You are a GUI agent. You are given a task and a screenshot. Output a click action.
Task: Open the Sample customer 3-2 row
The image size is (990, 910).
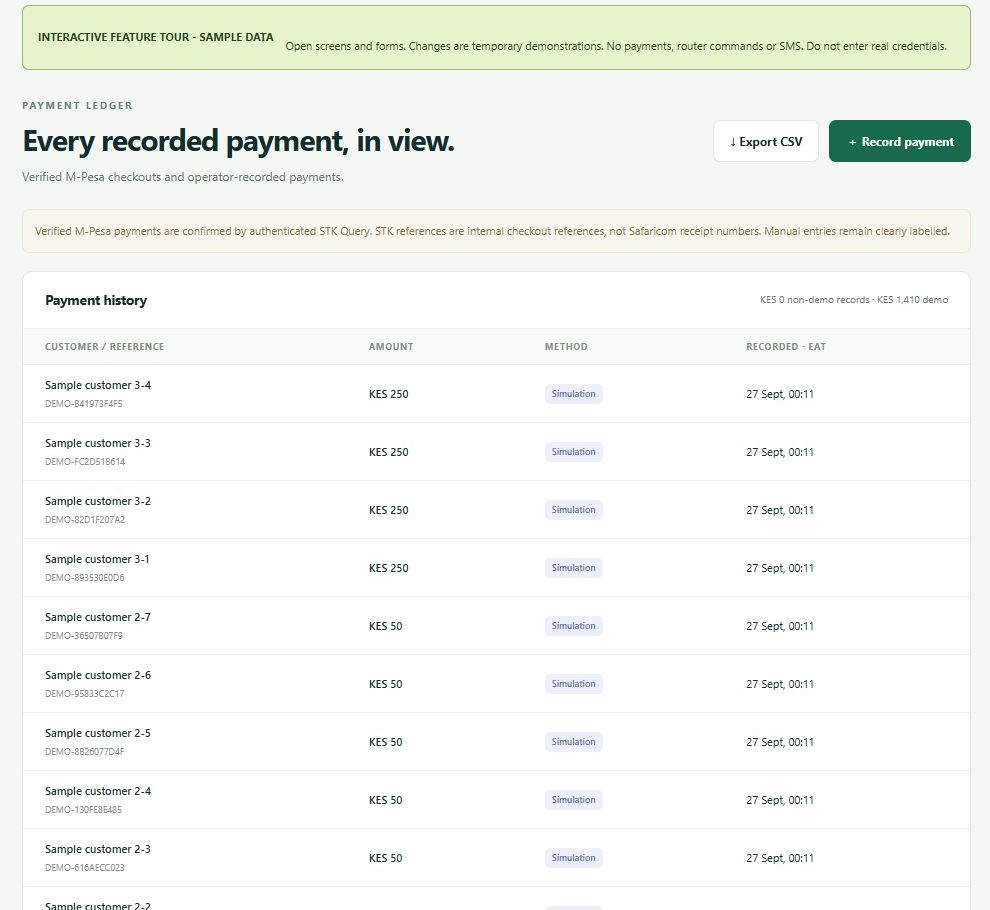click(496, 510)
